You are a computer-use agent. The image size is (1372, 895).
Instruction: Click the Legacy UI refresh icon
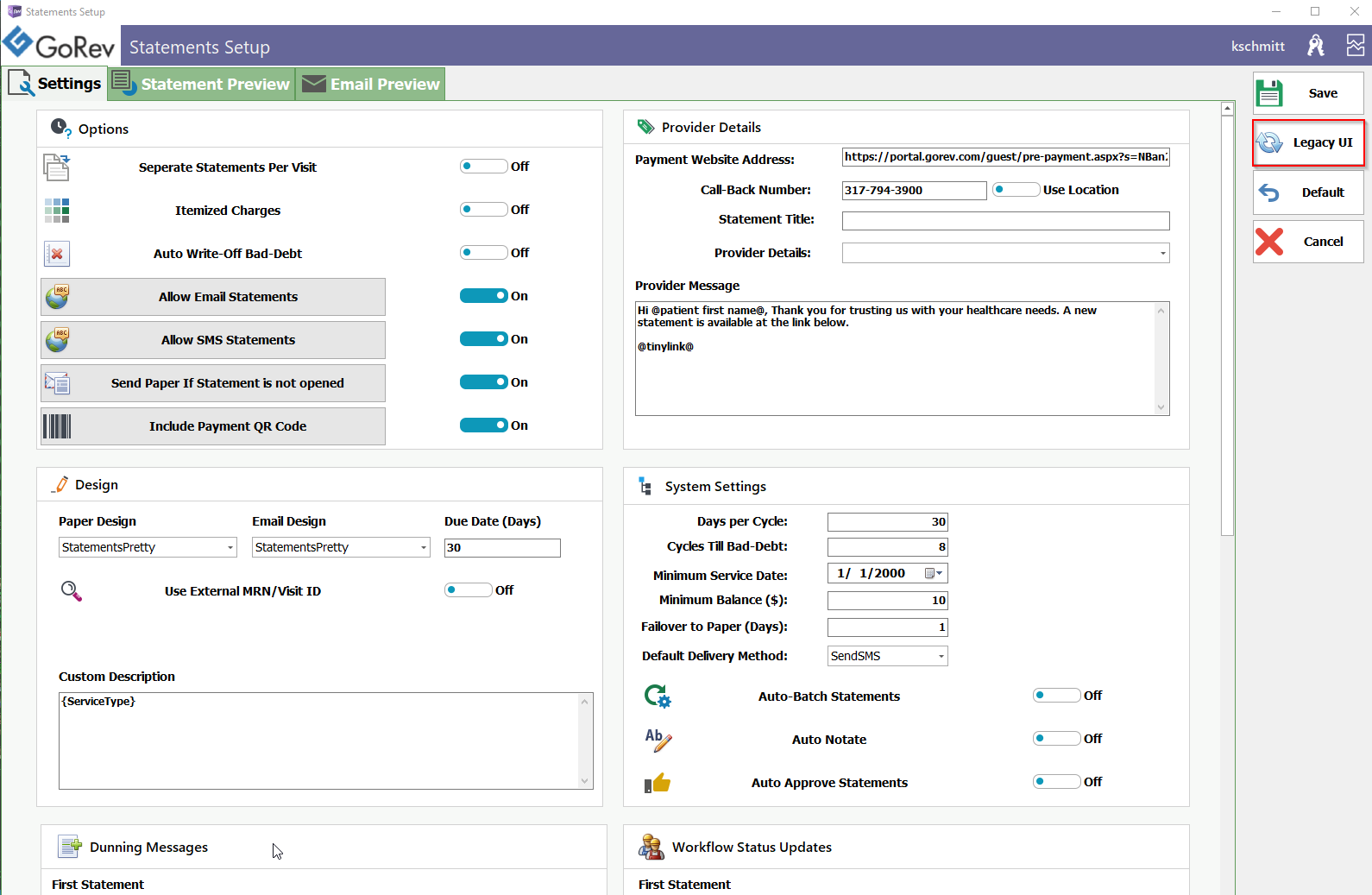click(1269, 142)
